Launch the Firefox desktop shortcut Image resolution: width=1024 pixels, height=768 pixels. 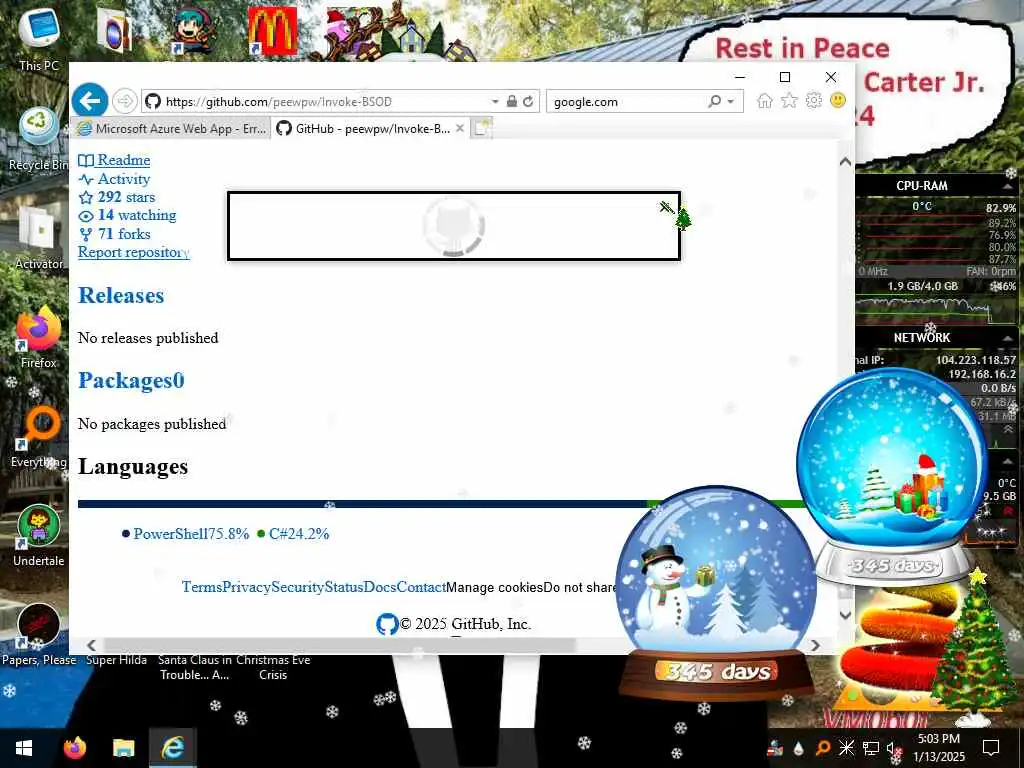(x=39, y=338)
